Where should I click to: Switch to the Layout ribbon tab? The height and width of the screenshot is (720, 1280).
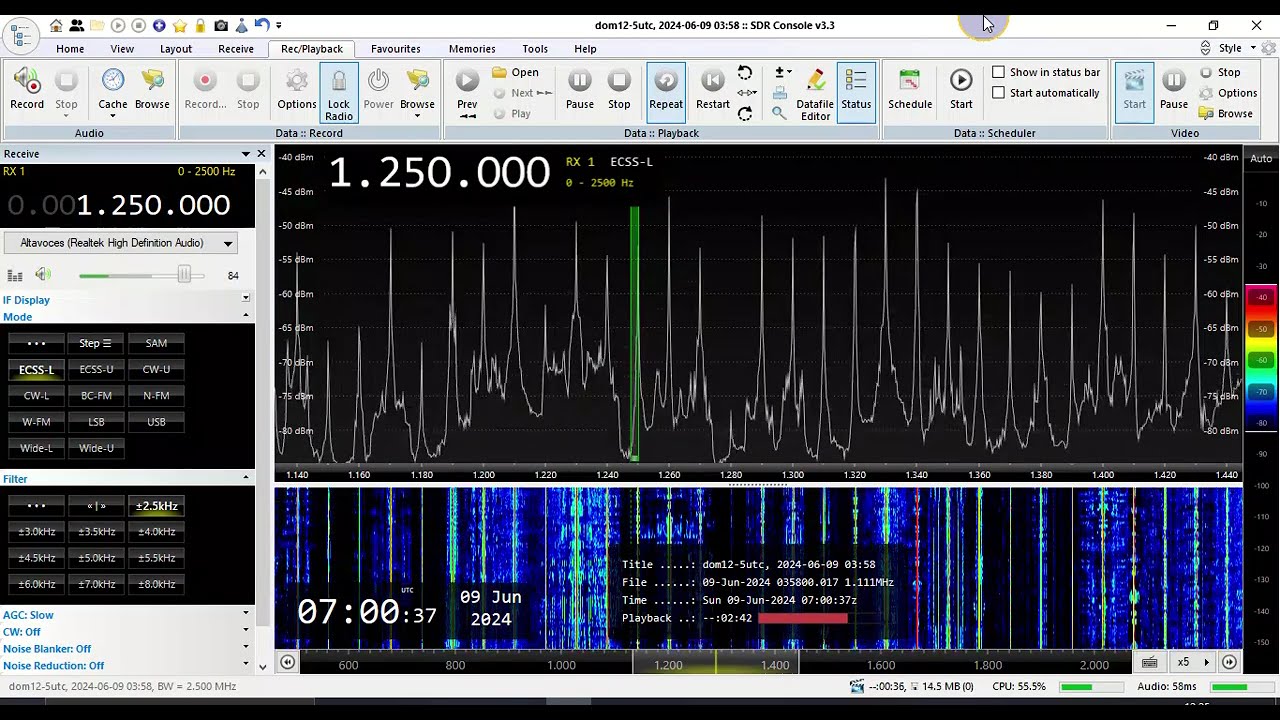176,48
